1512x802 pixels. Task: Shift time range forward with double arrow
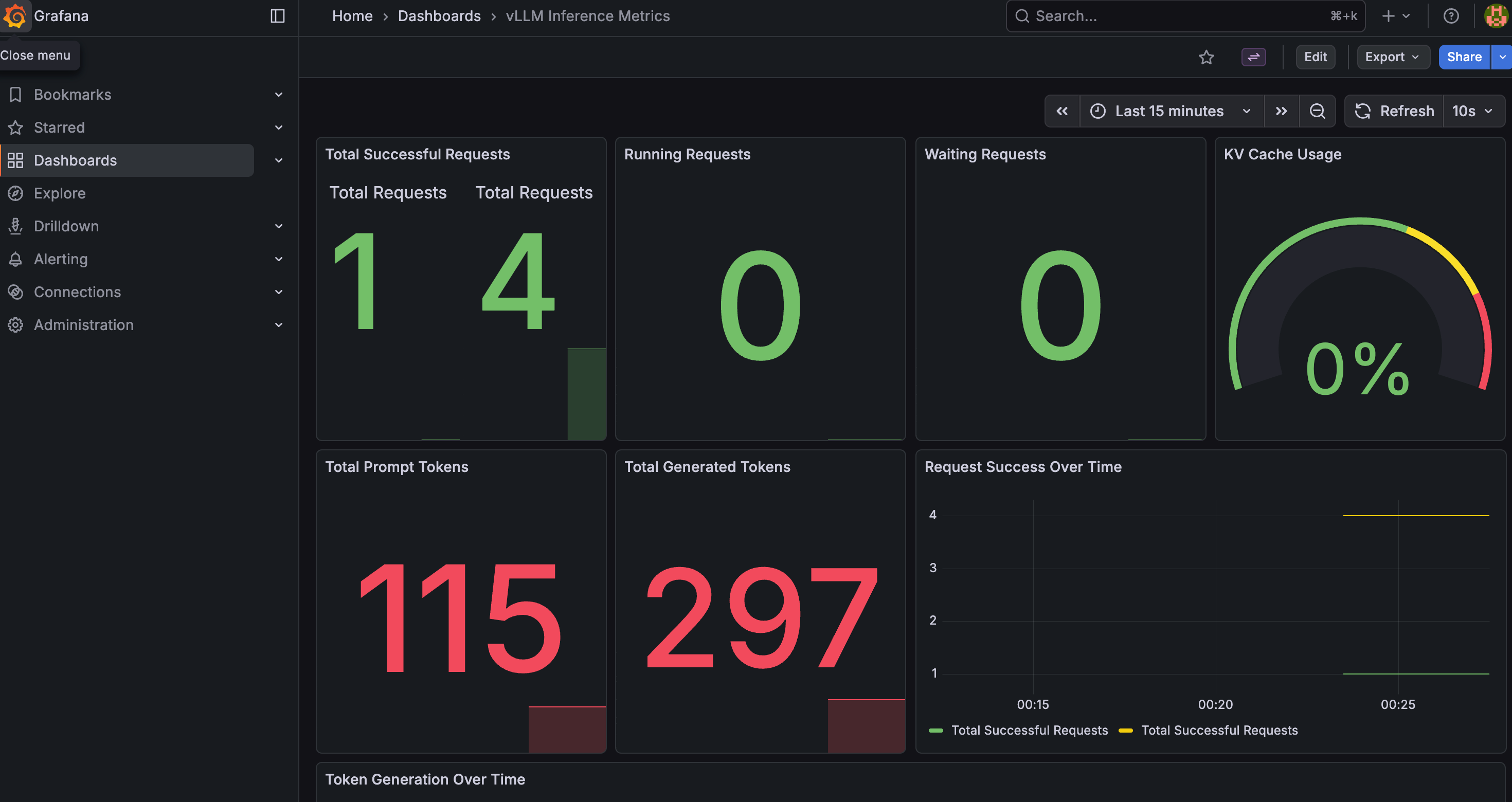click(x=1281, y=111)
